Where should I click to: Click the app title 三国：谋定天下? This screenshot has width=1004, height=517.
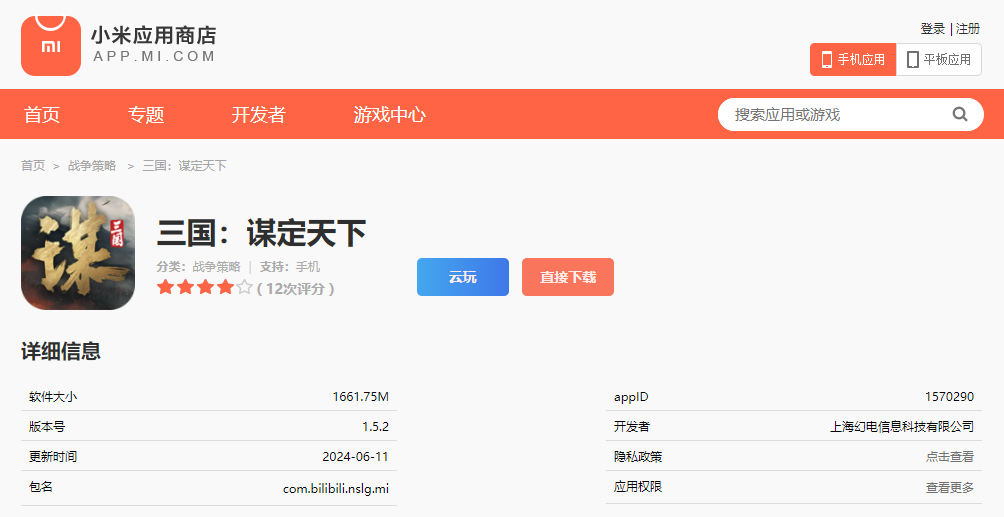point(261,233)
